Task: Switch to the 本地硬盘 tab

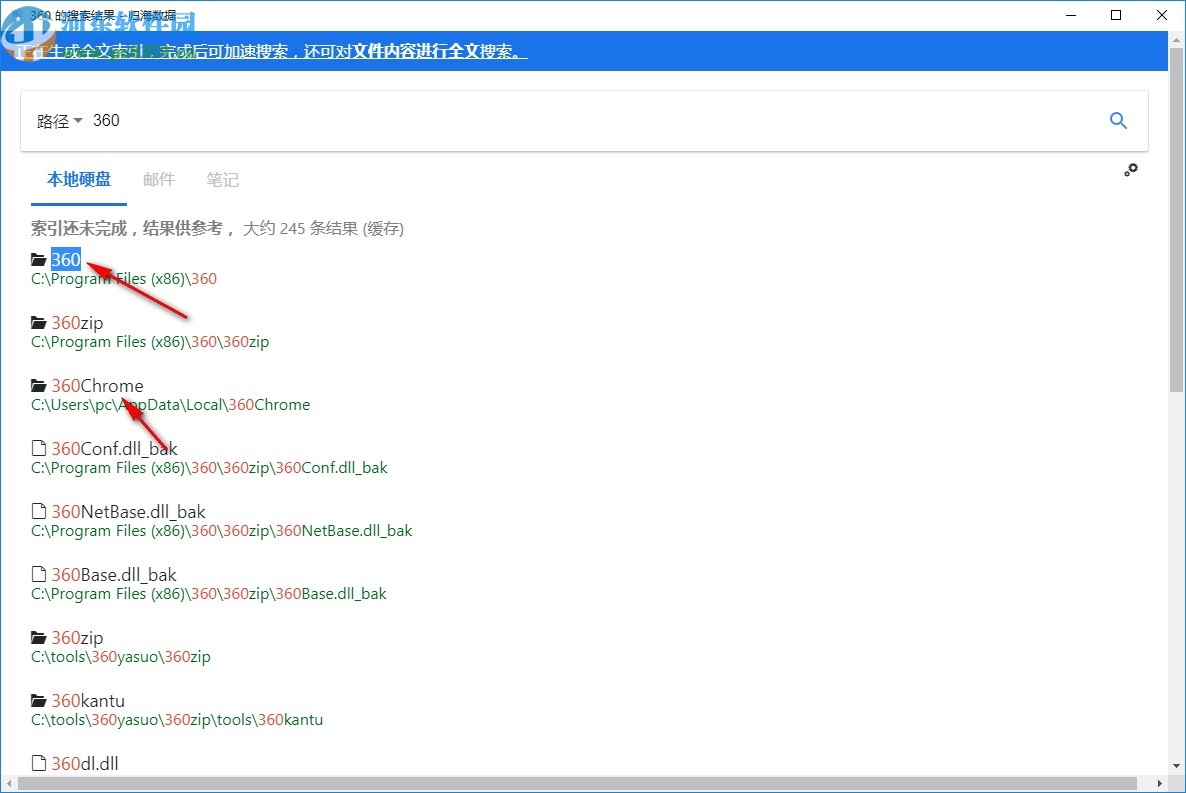Action: tap(79, 179)
